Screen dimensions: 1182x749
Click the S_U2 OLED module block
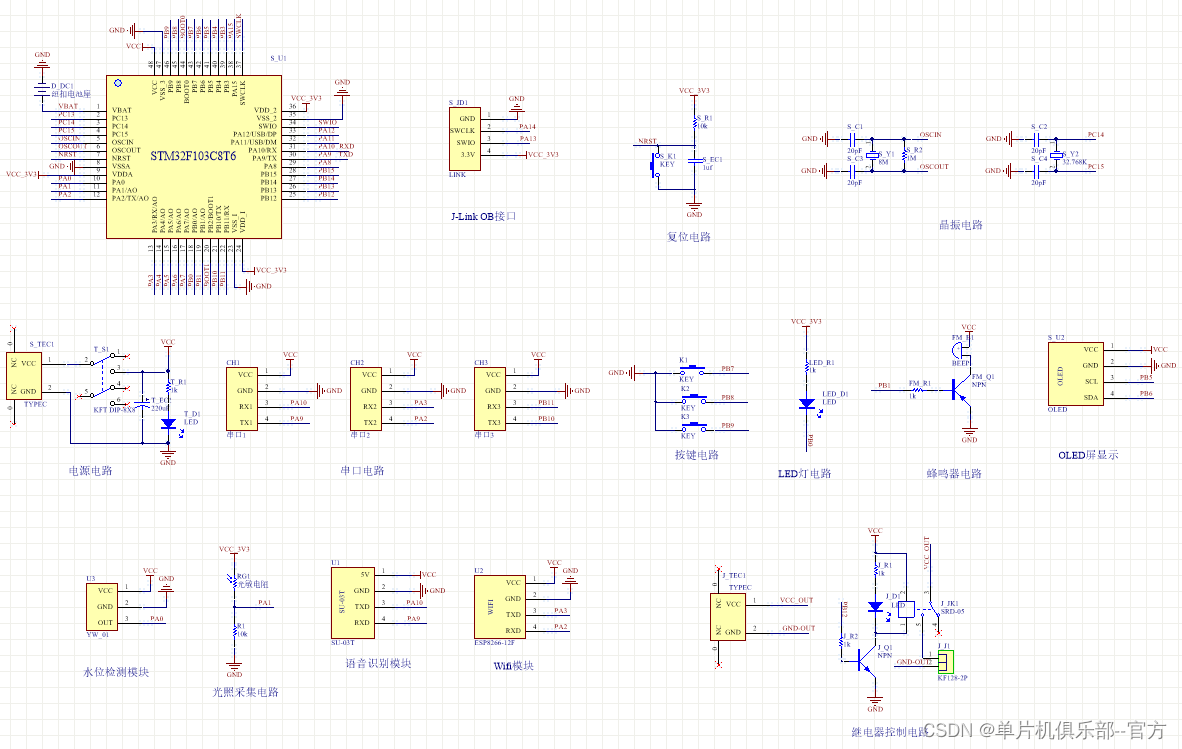click(x=1076, y=374)
